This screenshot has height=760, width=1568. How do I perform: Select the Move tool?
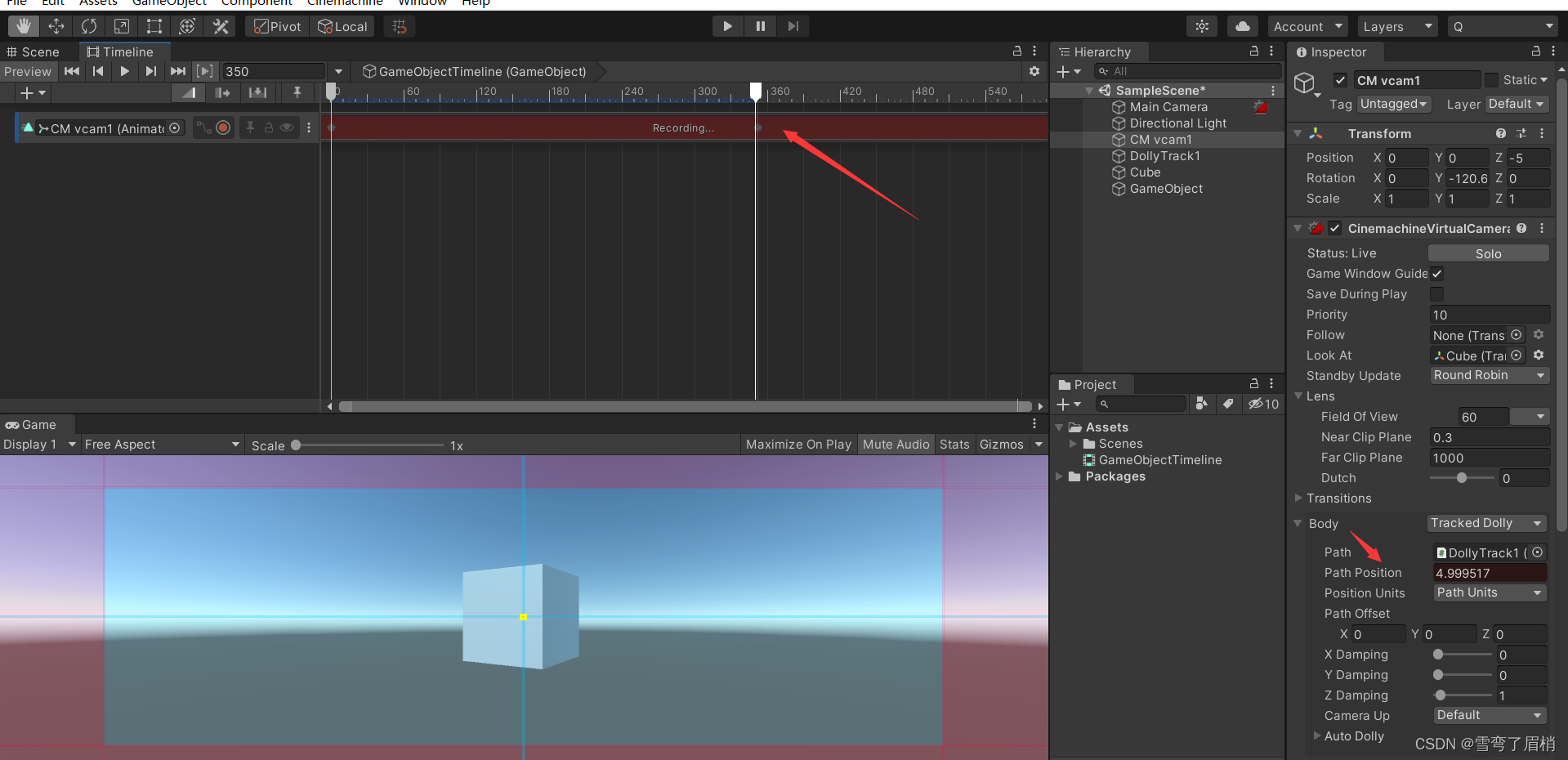[x=56, y=25]
